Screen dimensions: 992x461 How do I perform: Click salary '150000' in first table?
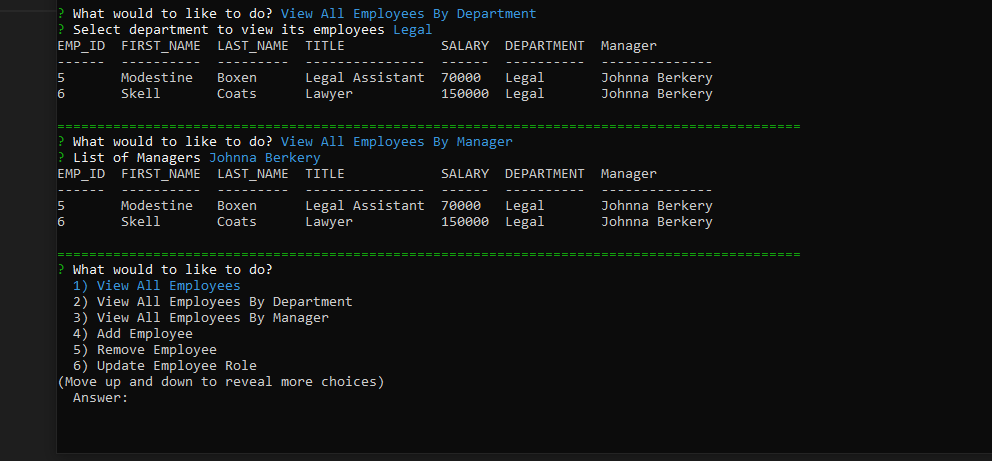coord(465,94)
